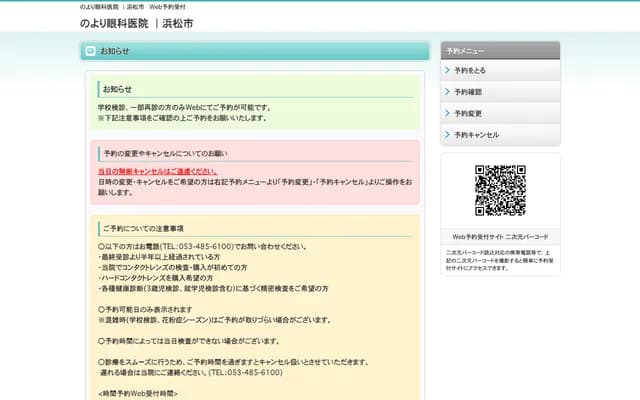Click the Web予約受付サイト 二次元バーコード caption
This screenshot has height=400, width=640.
pos(500,237)
